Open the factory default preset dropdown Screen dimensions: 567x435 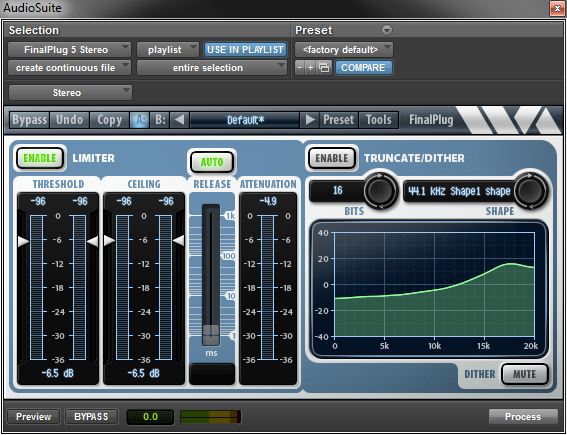pyautogui.click(x=344, y=50)
